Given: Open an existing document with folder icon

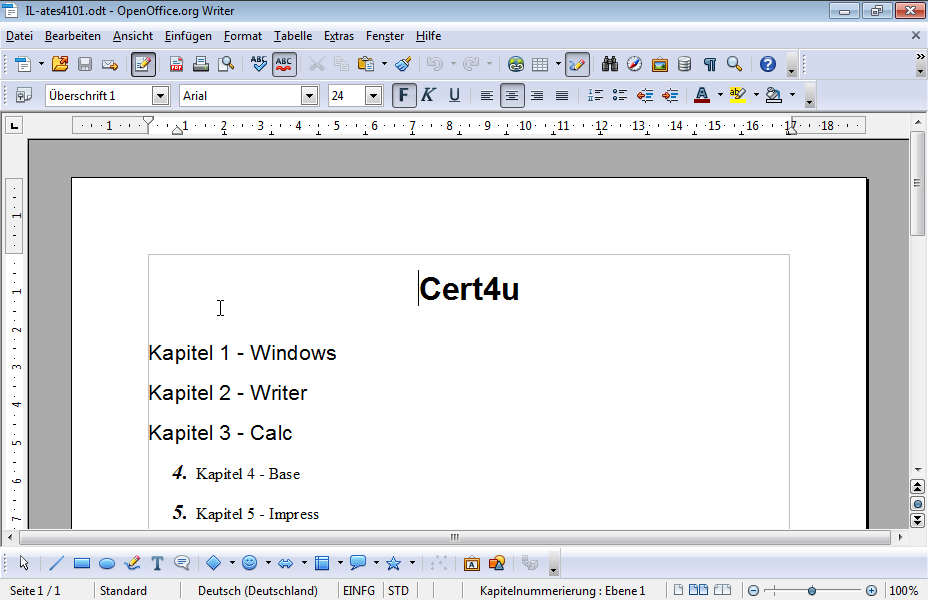Looking at the screenshot, I should point(60,64).
